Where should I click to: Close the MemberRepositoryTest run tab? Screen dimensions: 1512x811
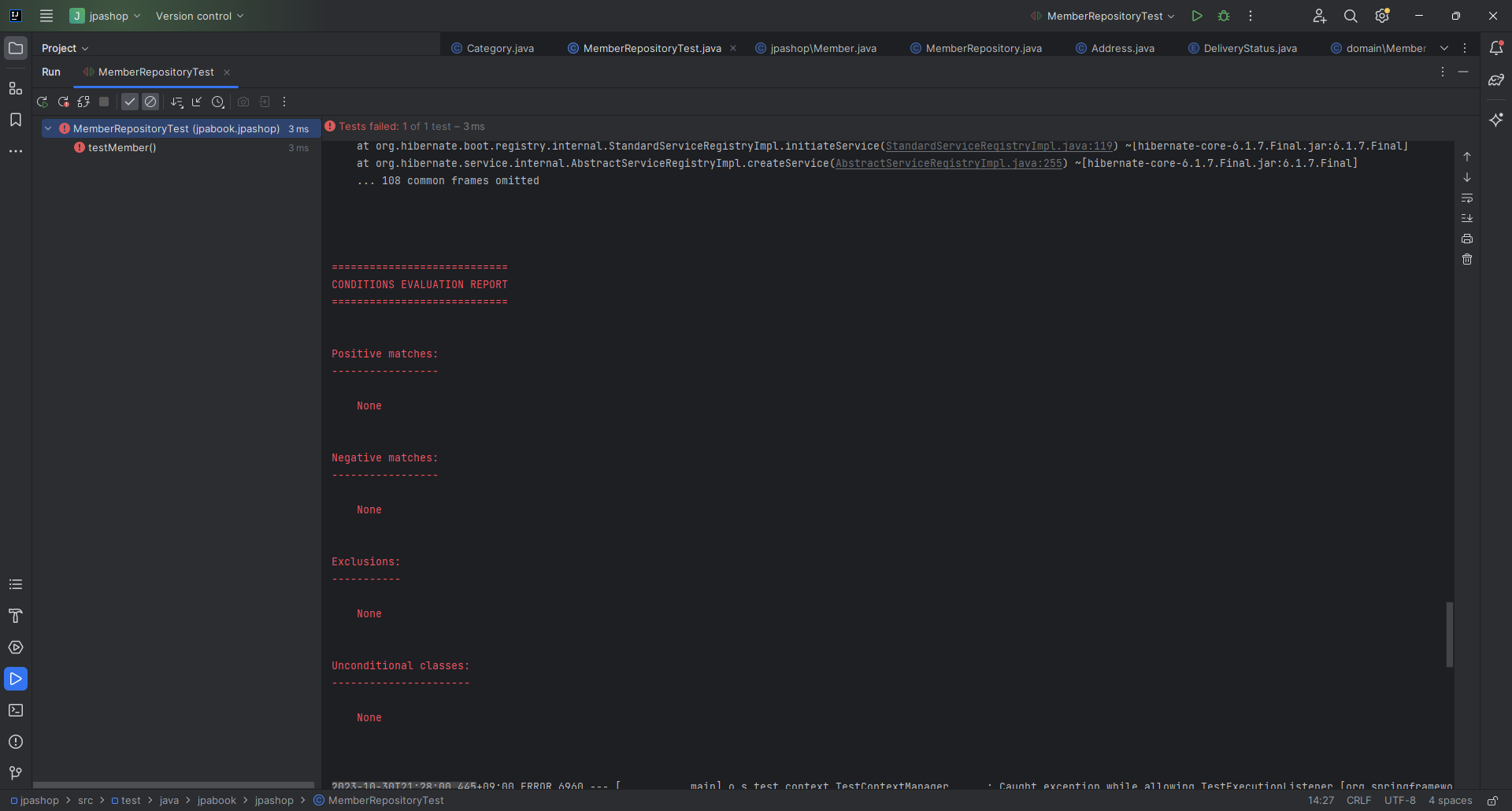pyautogui.click(x=227, y=72)
